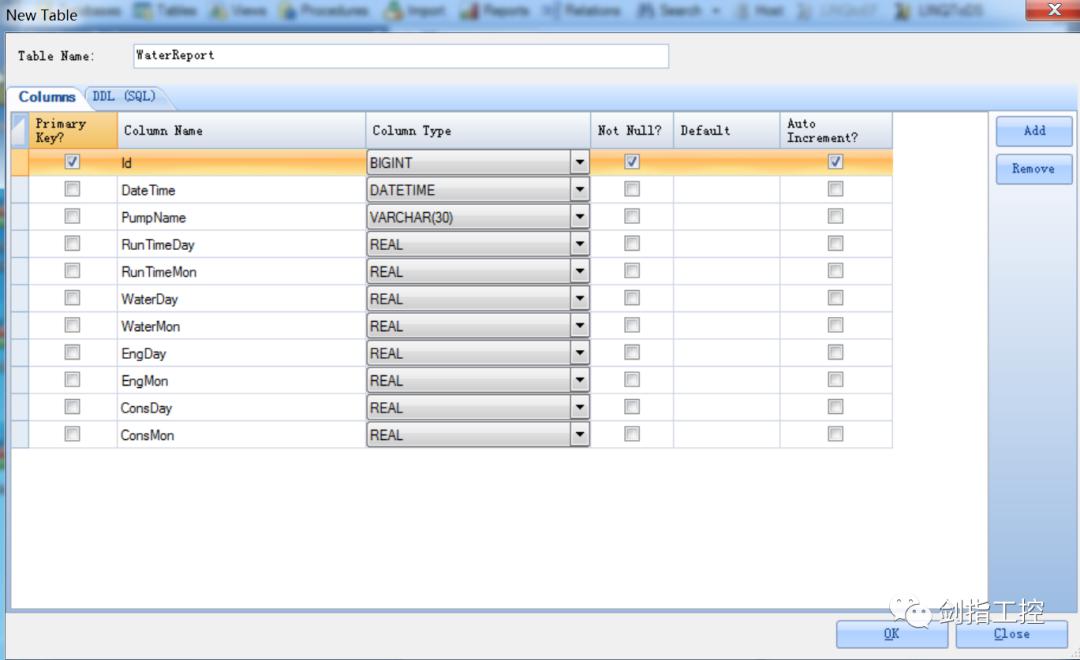Open column type dropdown for ConsMon
This screenshot has width=1080, height=660.
580,435
